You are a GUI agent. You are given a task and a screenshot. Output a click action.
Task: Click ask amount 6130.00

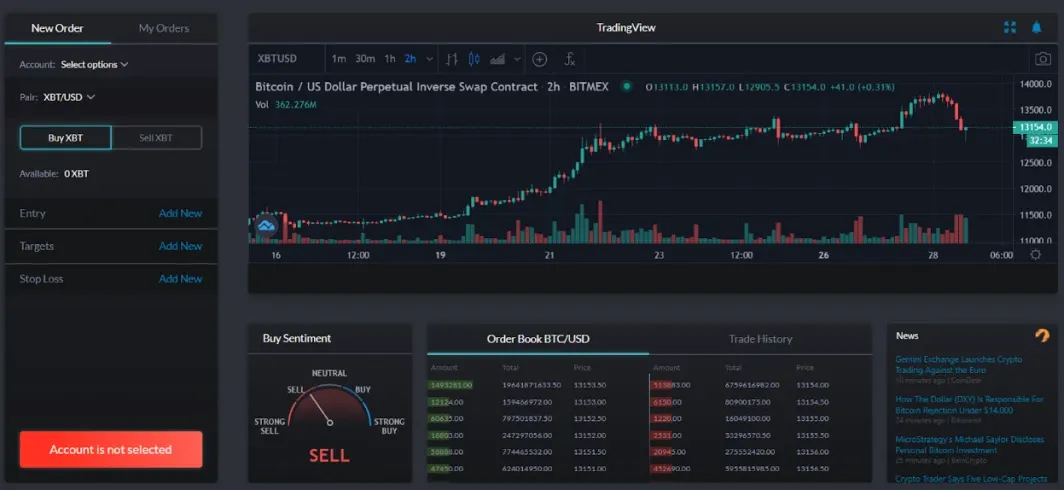click(667, 402)
